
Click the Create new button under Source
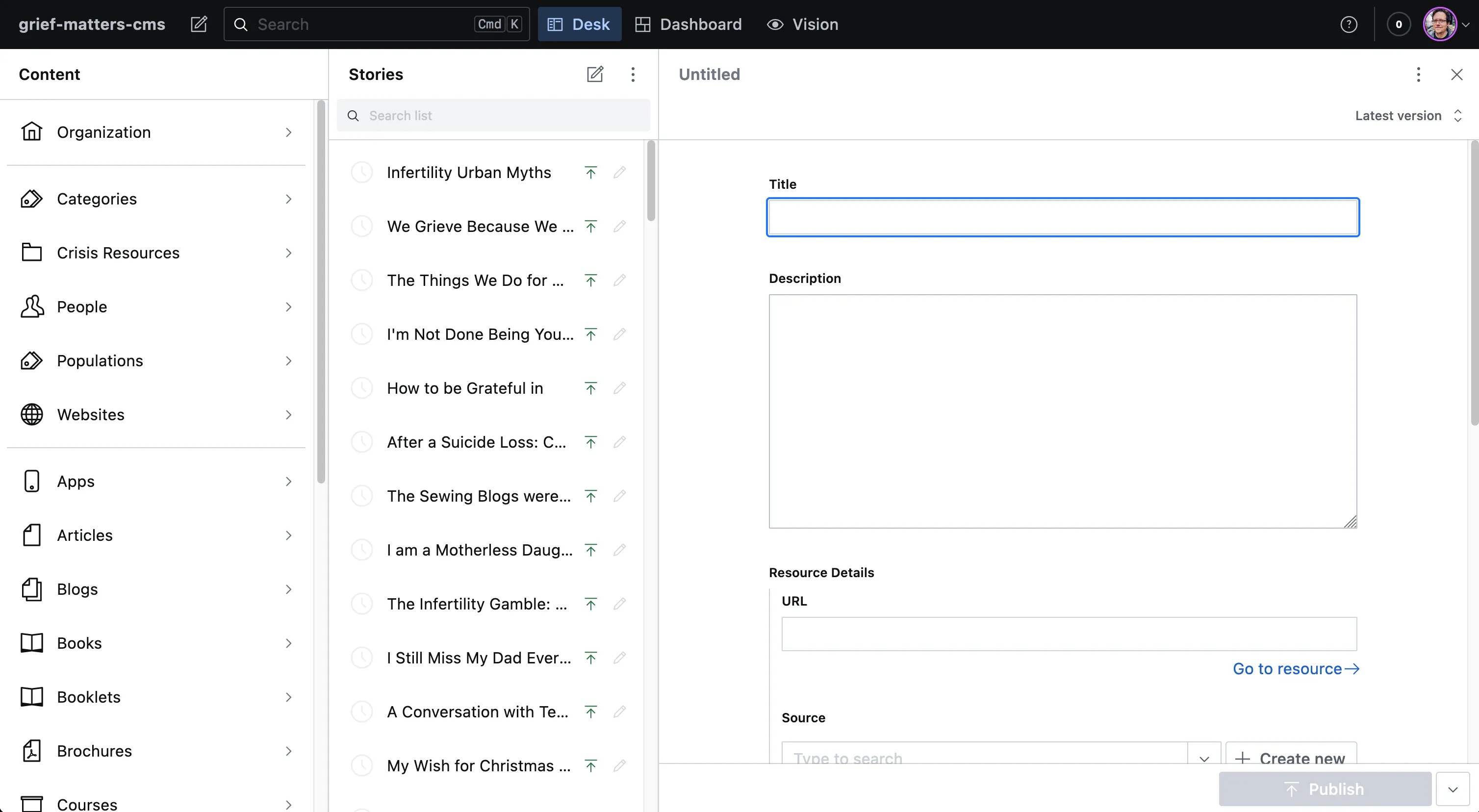(x=1291, y=757)
